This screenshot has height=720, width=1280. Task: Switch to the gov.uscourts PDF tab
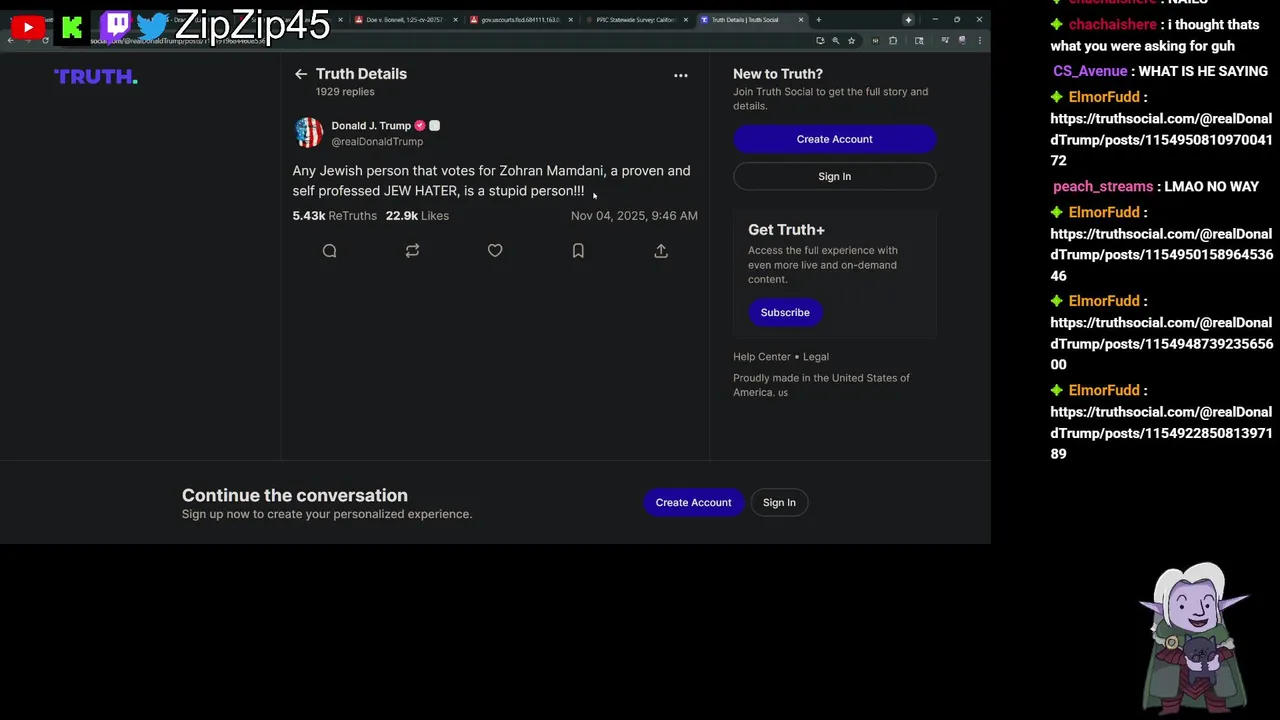pyautogui.click(x=520, y=20)
